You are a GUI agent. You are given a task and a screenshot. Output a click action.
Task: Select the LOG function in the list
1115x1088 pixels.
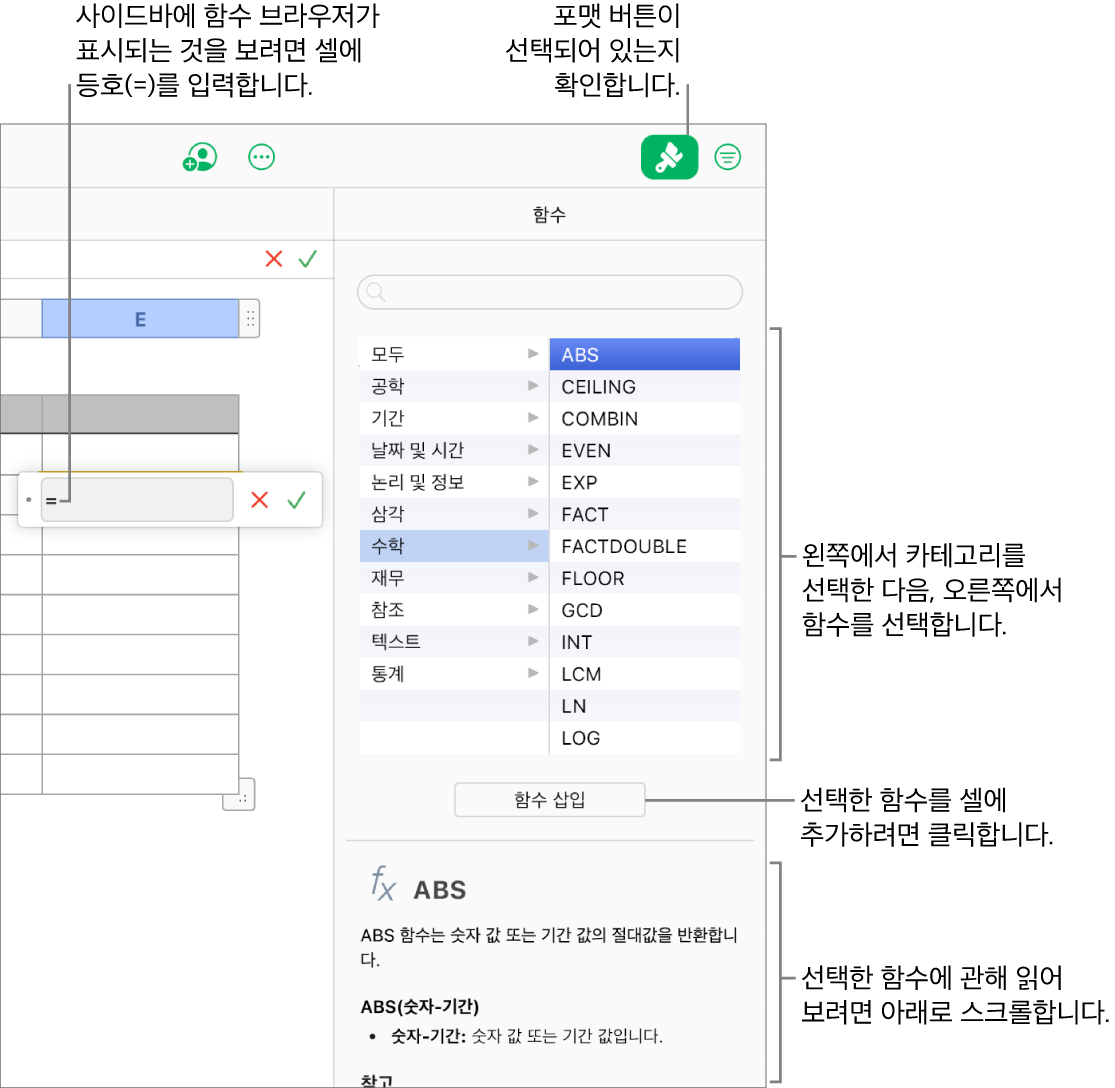click(644, 738)
